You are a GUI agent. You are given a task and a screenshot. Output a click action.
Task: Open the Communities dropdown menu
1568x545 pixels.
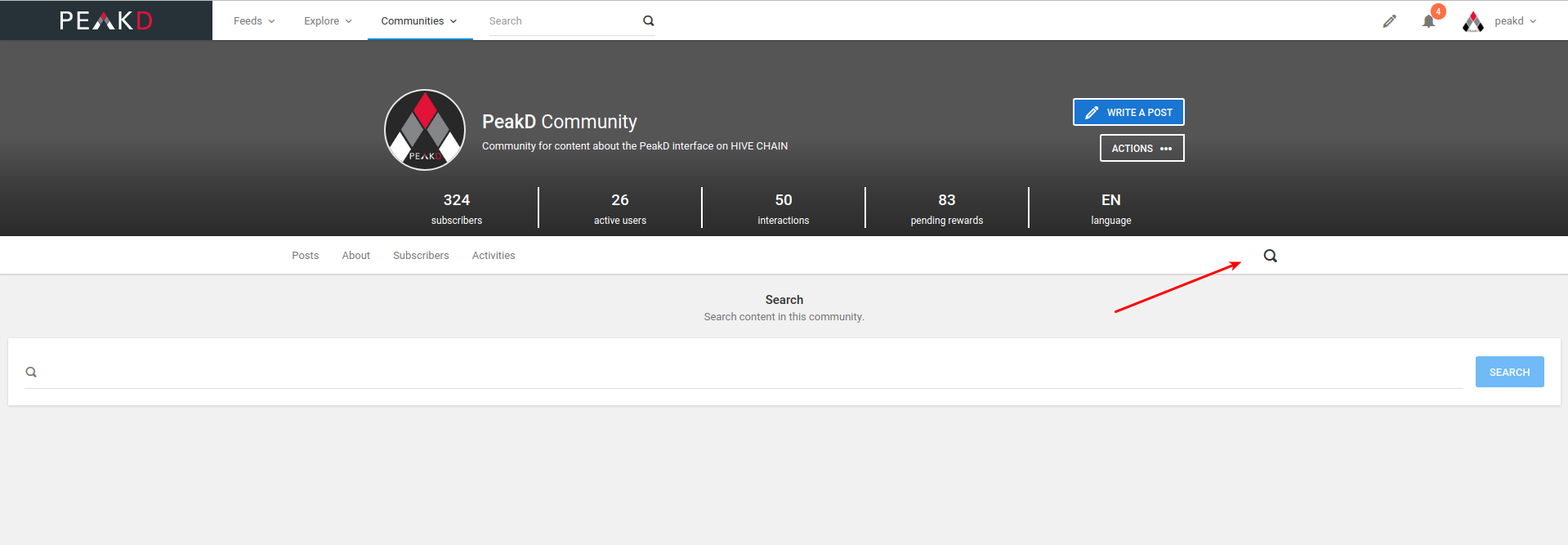coord(419,21)
